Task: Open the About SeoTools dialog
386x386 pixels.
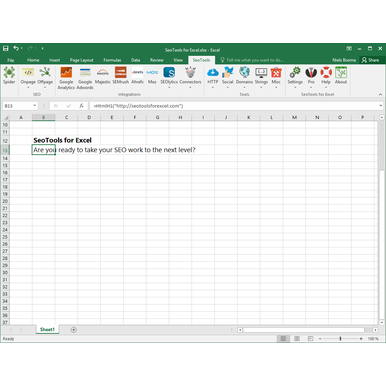Action: coord(341,75)
